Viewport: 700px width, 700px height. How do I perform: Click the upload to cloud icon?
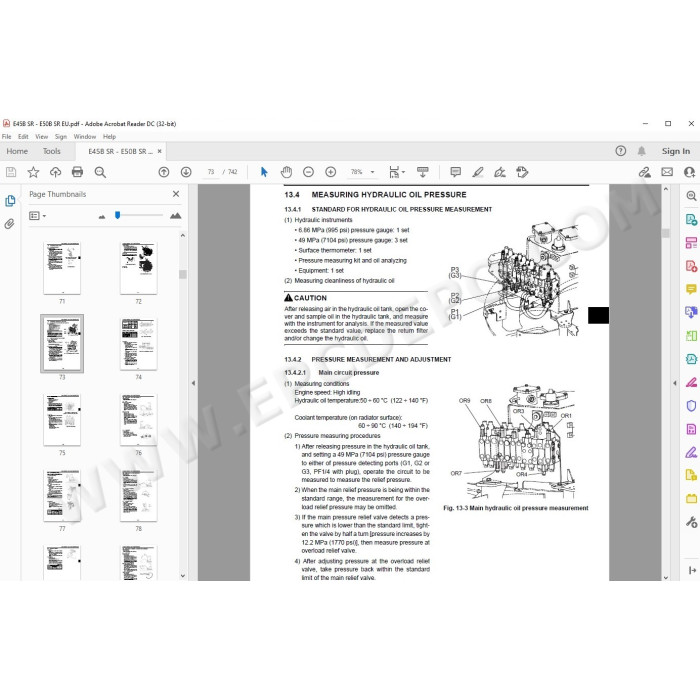[55, 172]
